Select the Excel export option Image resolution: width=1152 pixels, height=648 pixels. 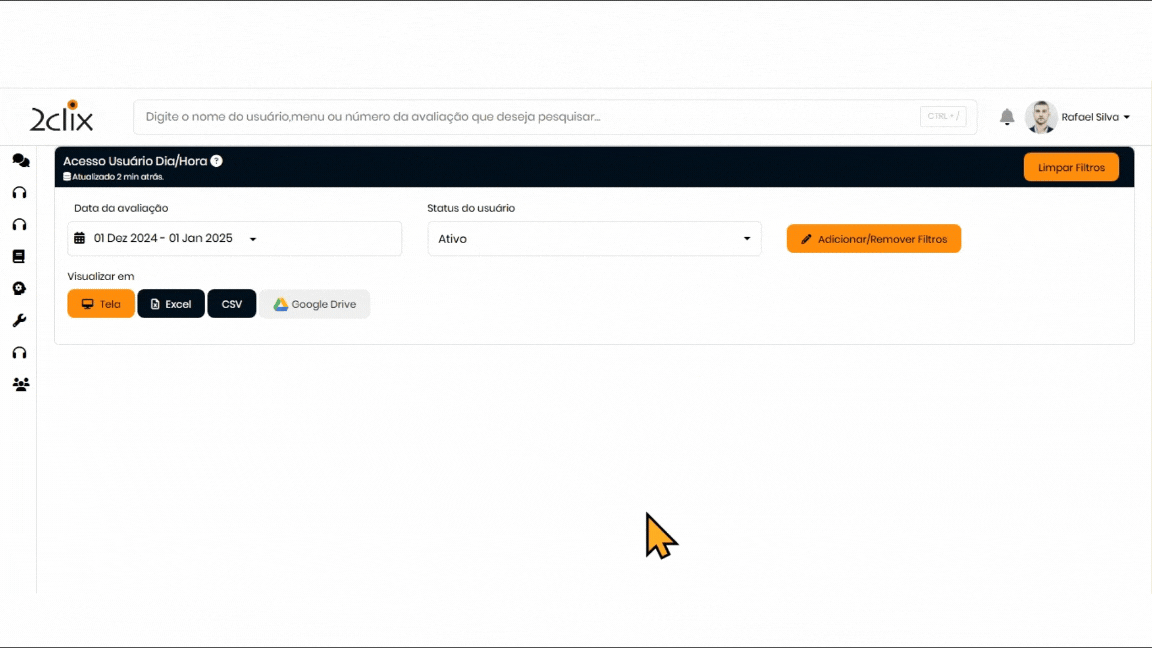pos(171,304)
